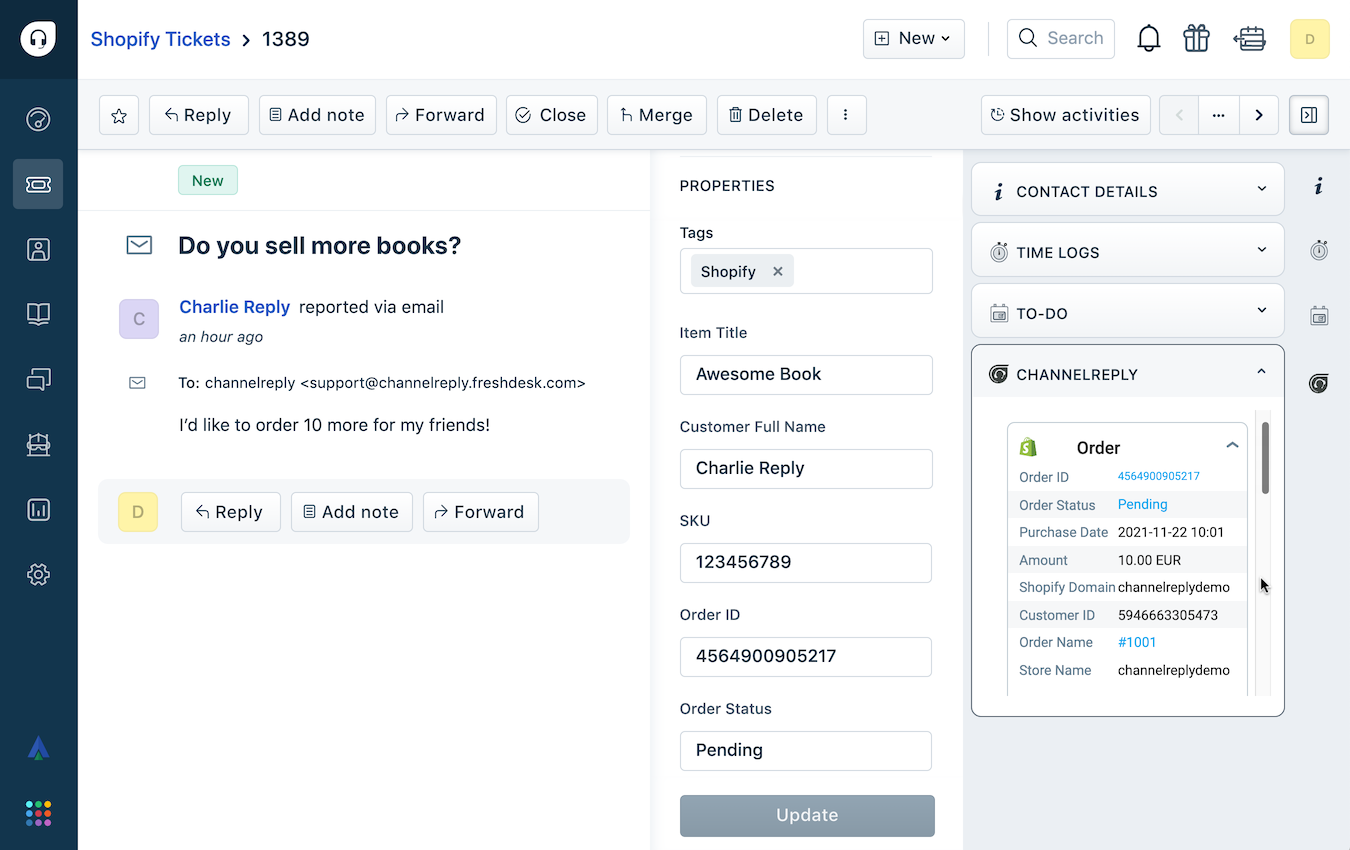Open the Reports chart icon in sidebar
Image resolution: width=1350 pixels, height=850 pixels.
click(x=38, y=509)
